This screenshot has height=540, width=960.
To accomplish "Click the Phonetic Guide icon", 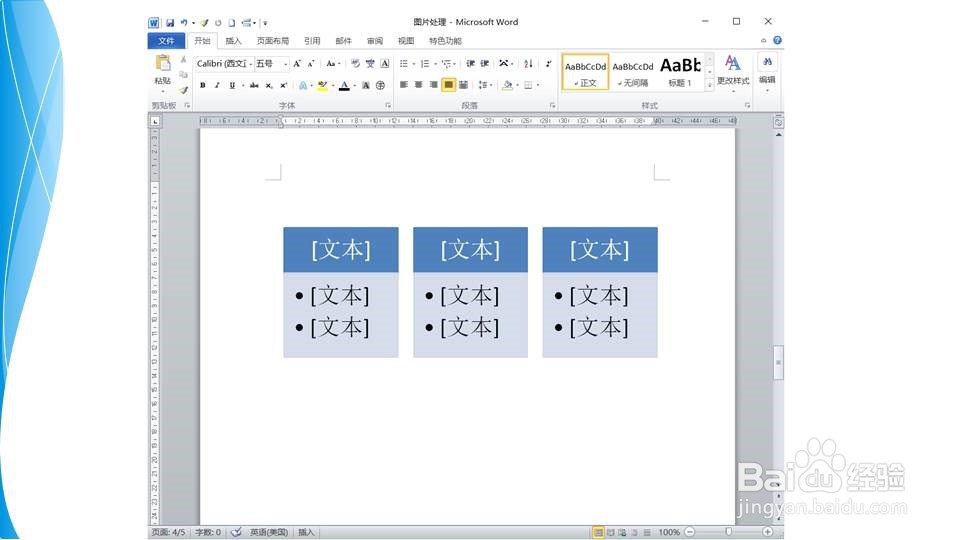I will [x=370, y=64].
